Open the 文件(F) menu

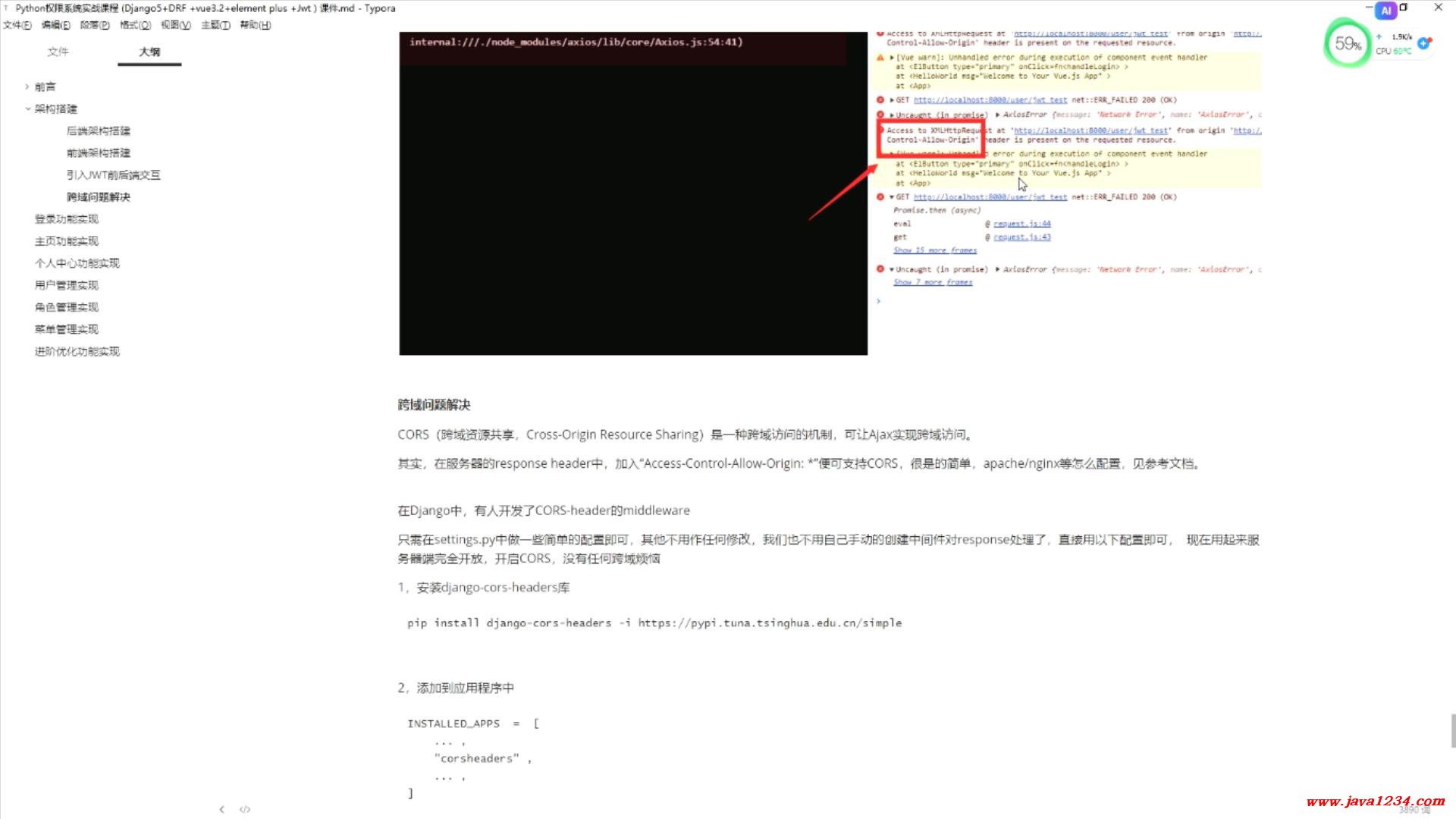(x=17, y=25)
